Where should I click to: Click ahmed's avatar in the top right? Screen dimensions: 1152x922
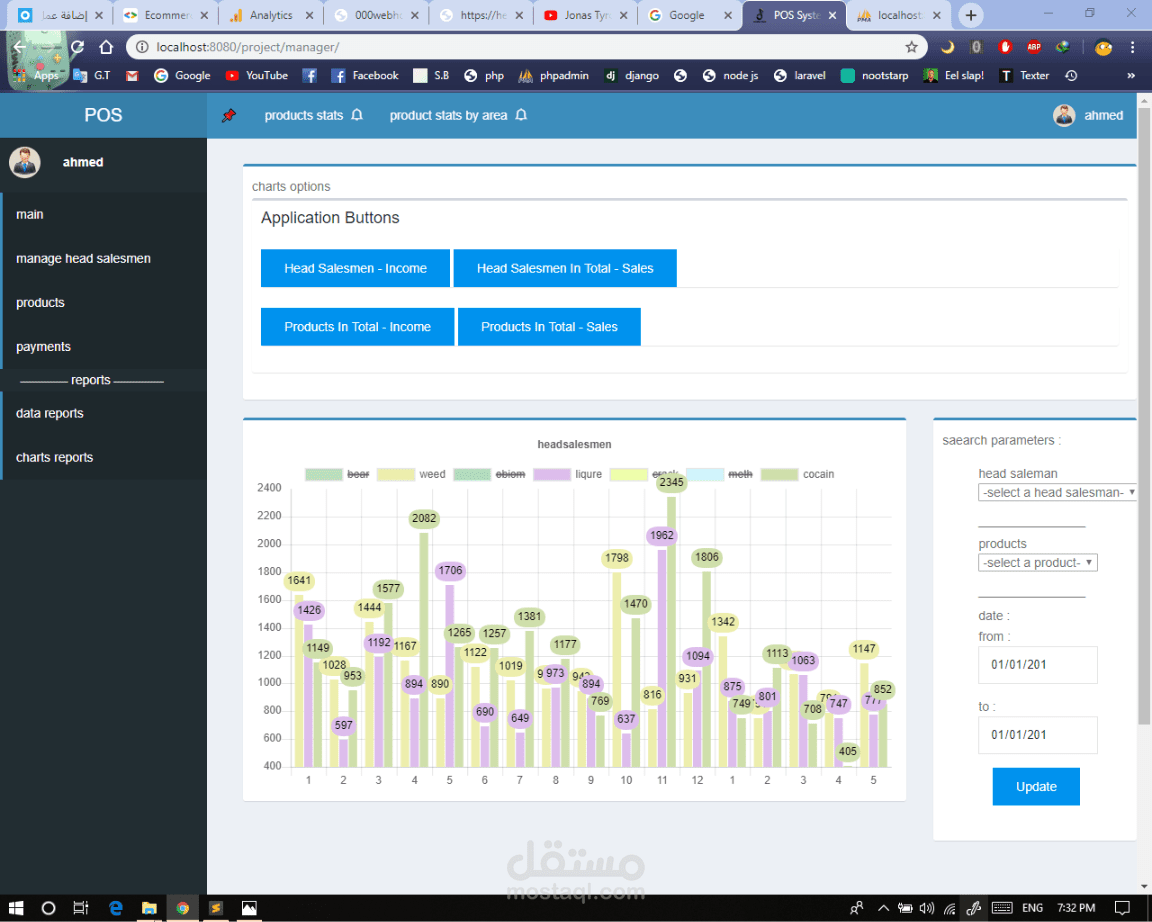(x=1064, y=114)
